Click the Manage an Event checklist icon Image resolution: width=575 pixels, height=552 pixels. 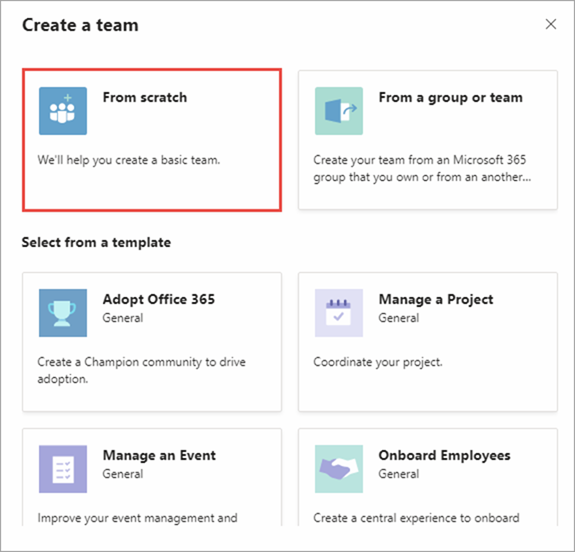[63, 469]
